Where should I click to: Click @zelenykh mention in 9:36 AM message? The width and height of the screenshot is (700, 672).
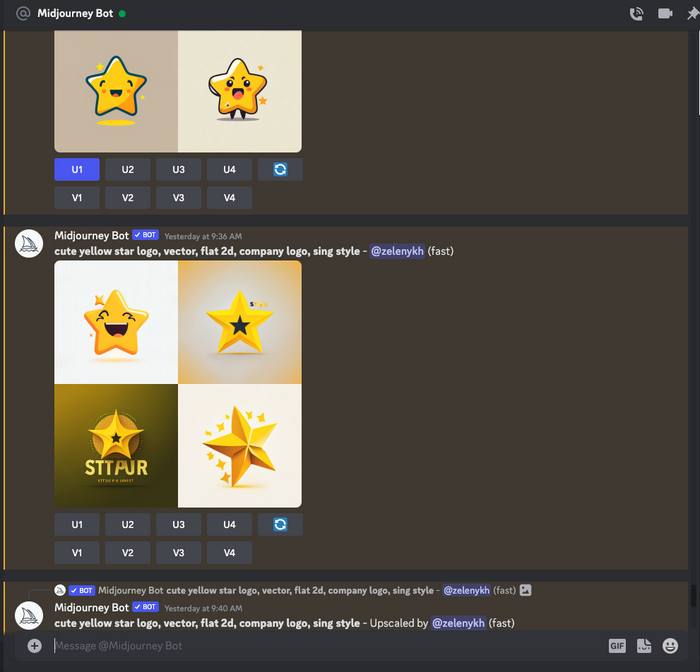397,251
